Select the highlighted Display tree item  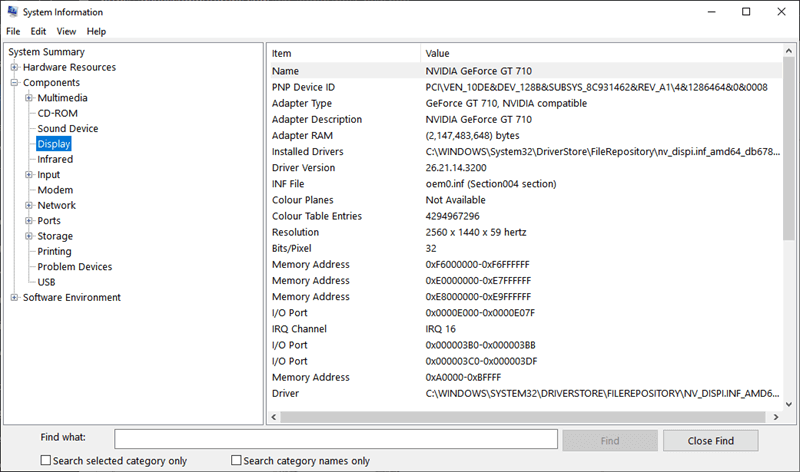pos(54,144)
